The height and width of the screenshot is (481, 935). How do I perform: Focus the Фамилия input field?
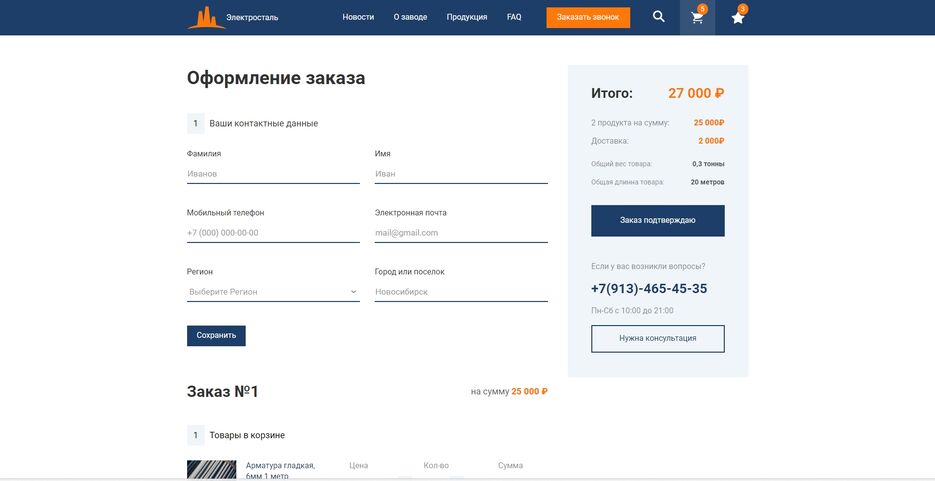pos(273,174)
